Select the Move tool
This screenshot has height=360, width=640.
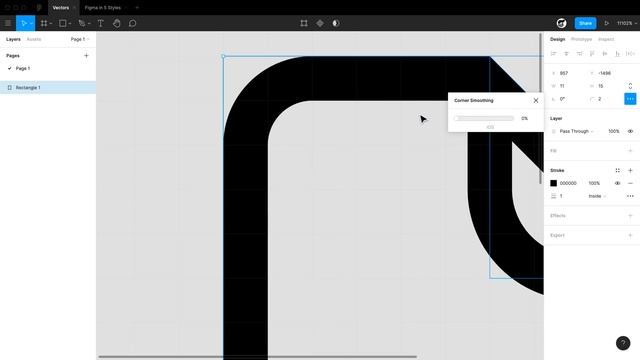click(23, 23)
